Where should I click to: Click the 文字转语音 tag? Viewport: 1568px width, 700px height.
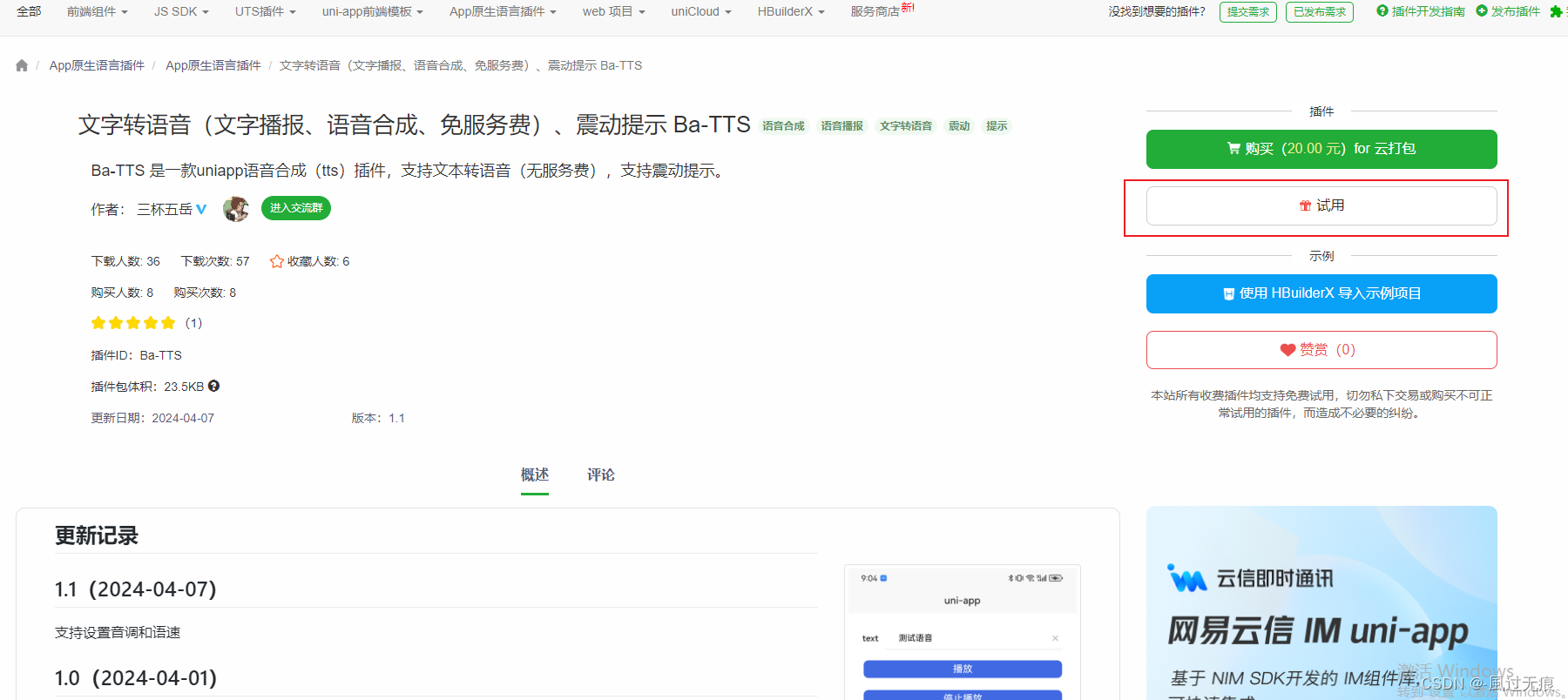click(906, 126)
